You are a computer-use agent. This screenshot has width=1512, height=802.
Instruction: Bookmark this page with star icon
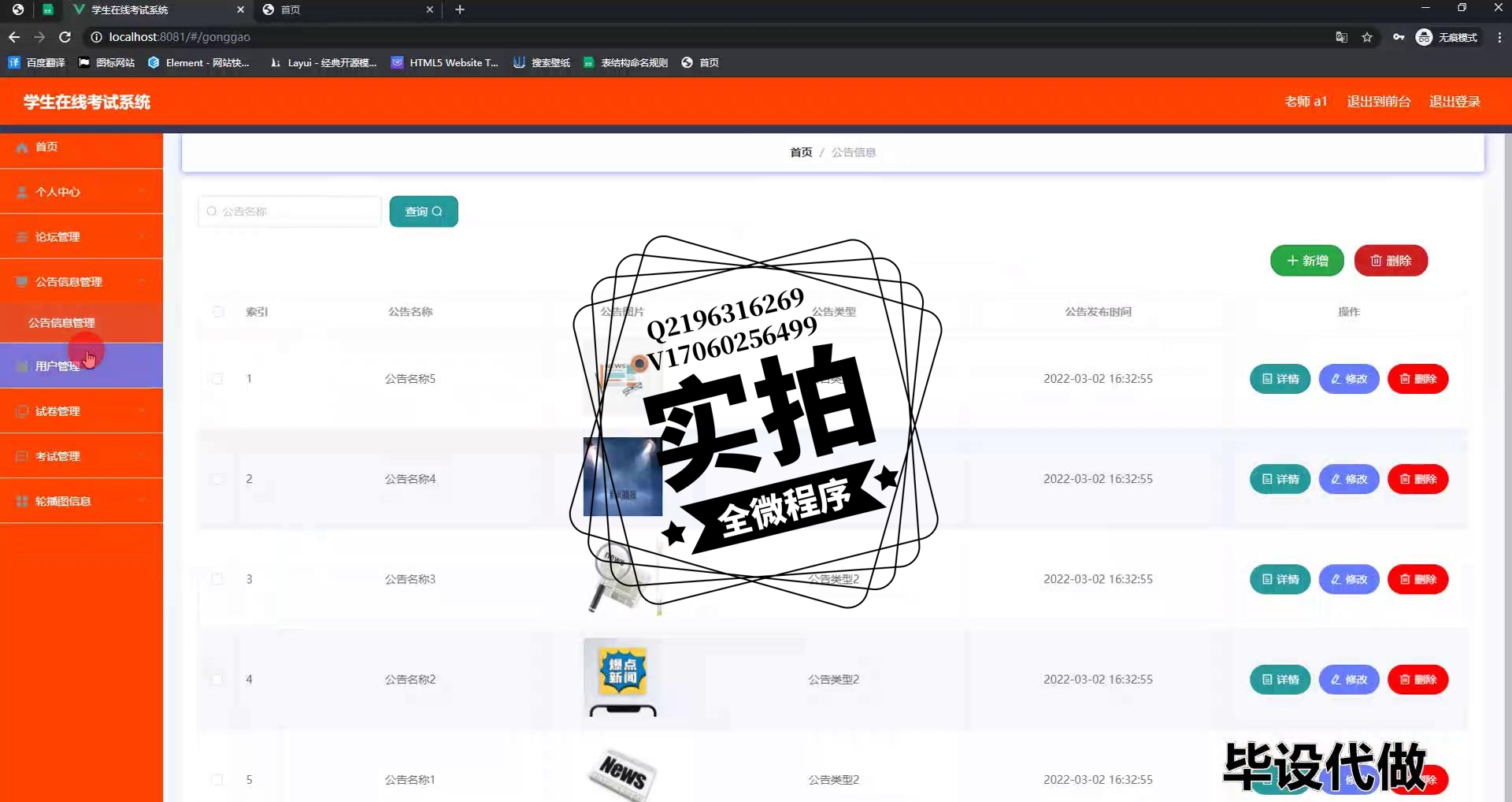(1367, 37)
